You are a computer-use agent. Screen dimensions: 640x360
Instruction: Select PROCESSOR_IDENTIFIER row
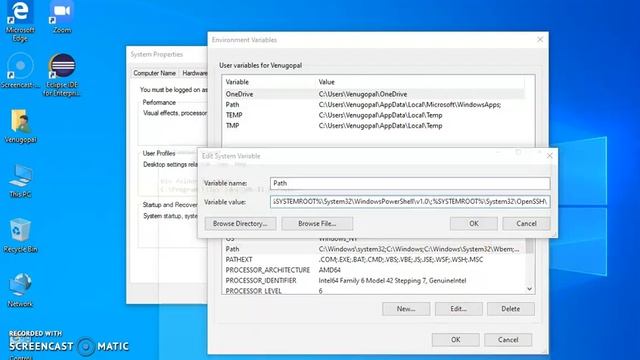tap(374, 281)
